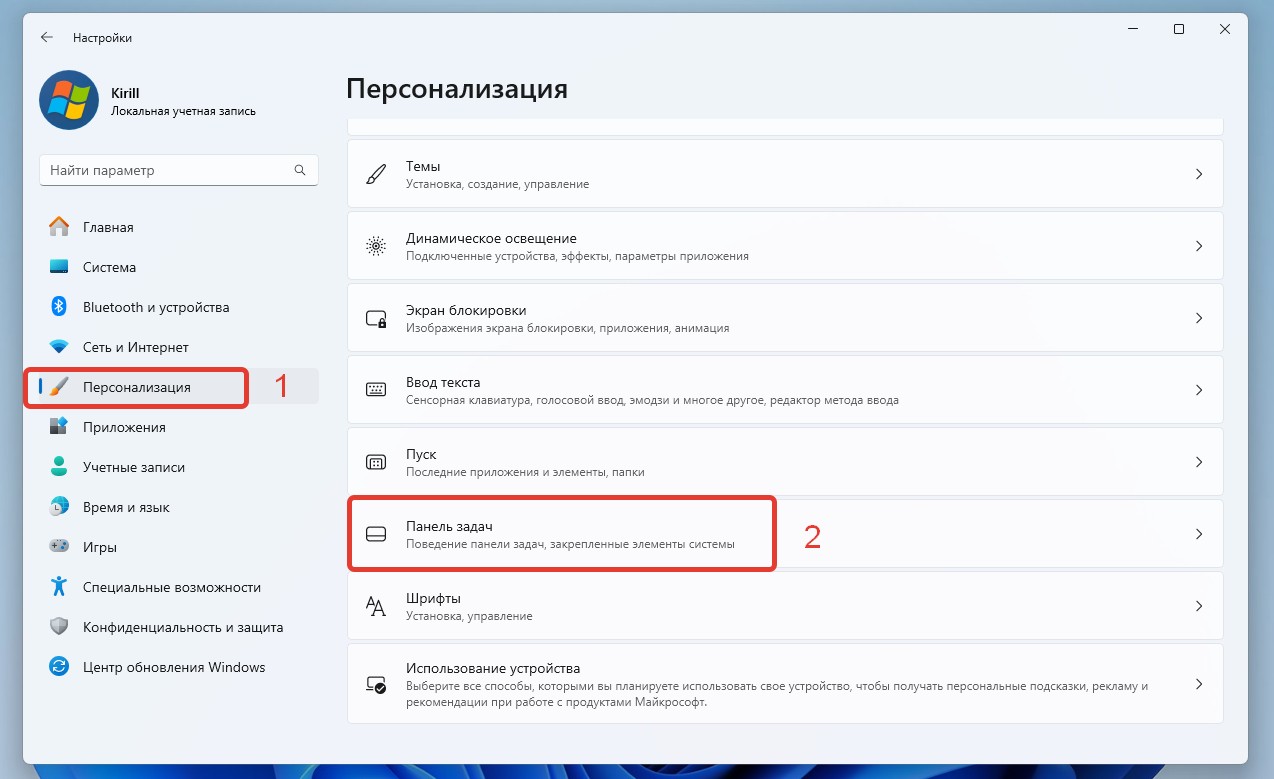
Task: Click 'Ввод текста' title text
Action: click(x=443, y=382)
